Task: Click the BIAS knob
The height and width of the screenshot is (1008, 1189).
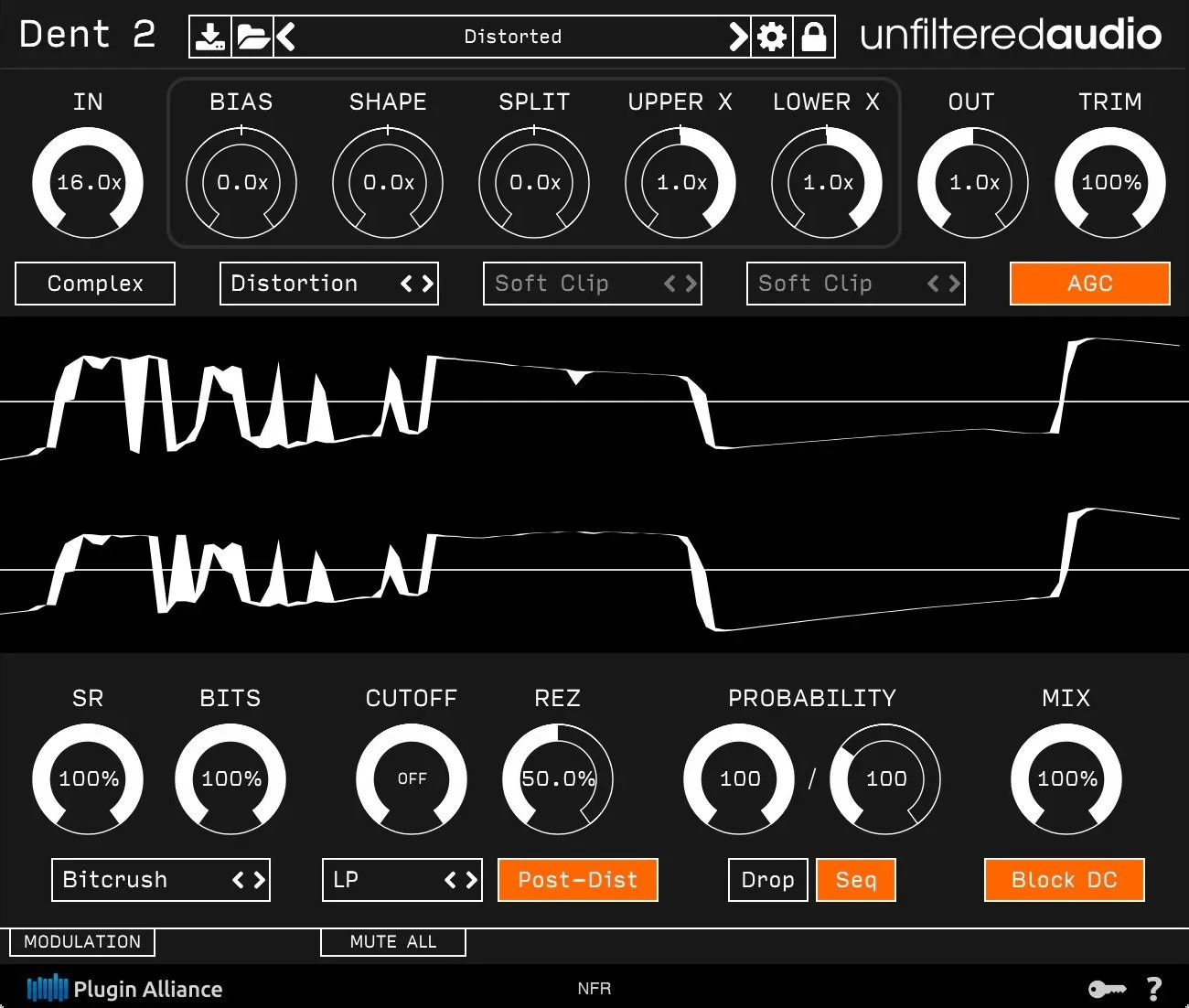Action: (x=241, y=183)
